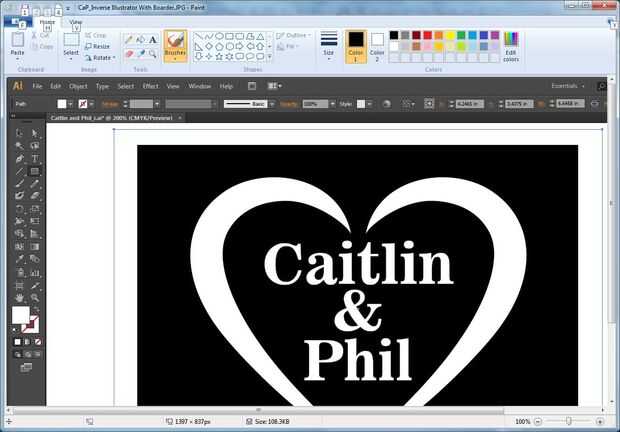The image size is (620, 432).
Task: Choose the Down arrow shape in Shapes gallery
Action: pos(198,57)
